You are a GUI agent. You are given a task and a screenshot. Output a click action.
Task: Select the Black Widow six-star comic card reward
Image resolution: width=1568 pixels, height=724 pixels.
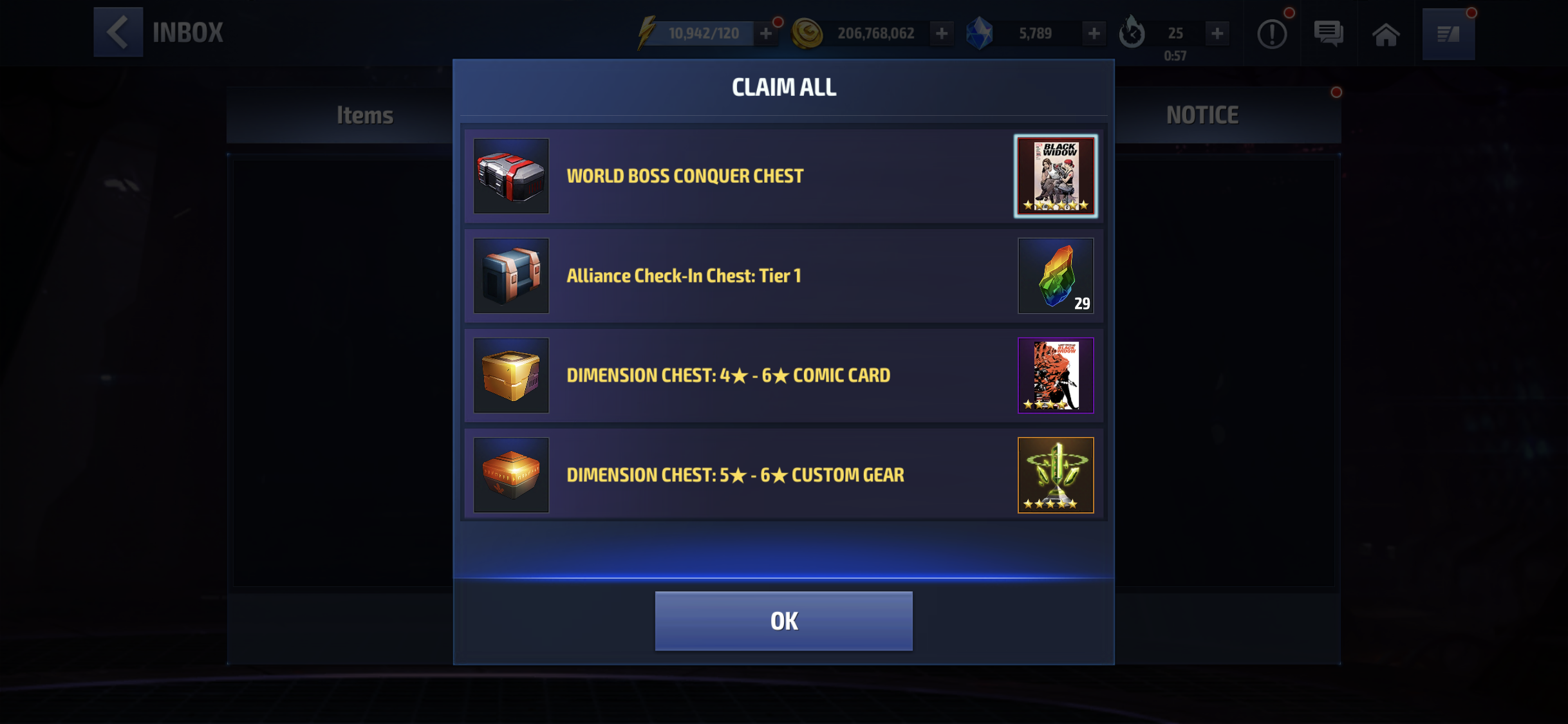[1056, 176]
